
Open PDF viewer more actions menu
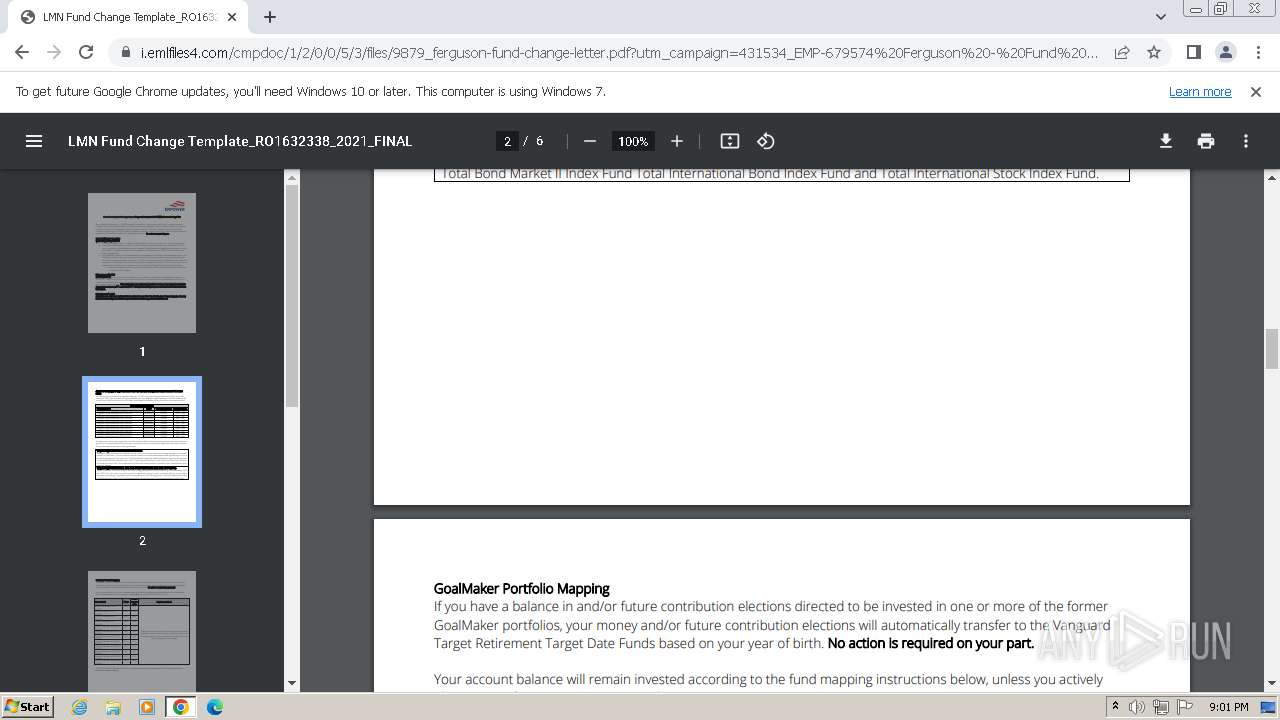coord(1246,141)
